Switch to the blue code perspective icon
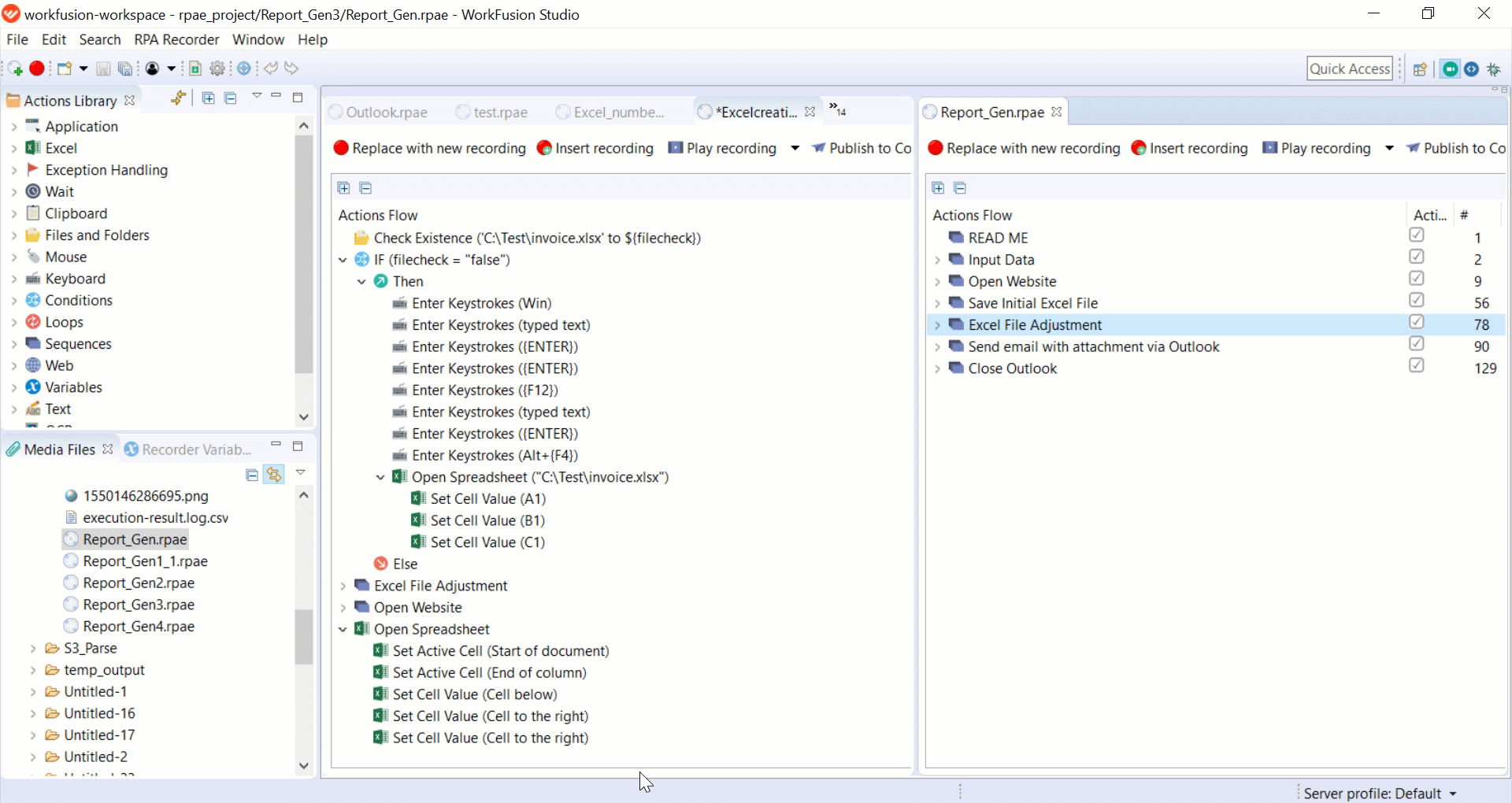 [x=1471, y=69]
